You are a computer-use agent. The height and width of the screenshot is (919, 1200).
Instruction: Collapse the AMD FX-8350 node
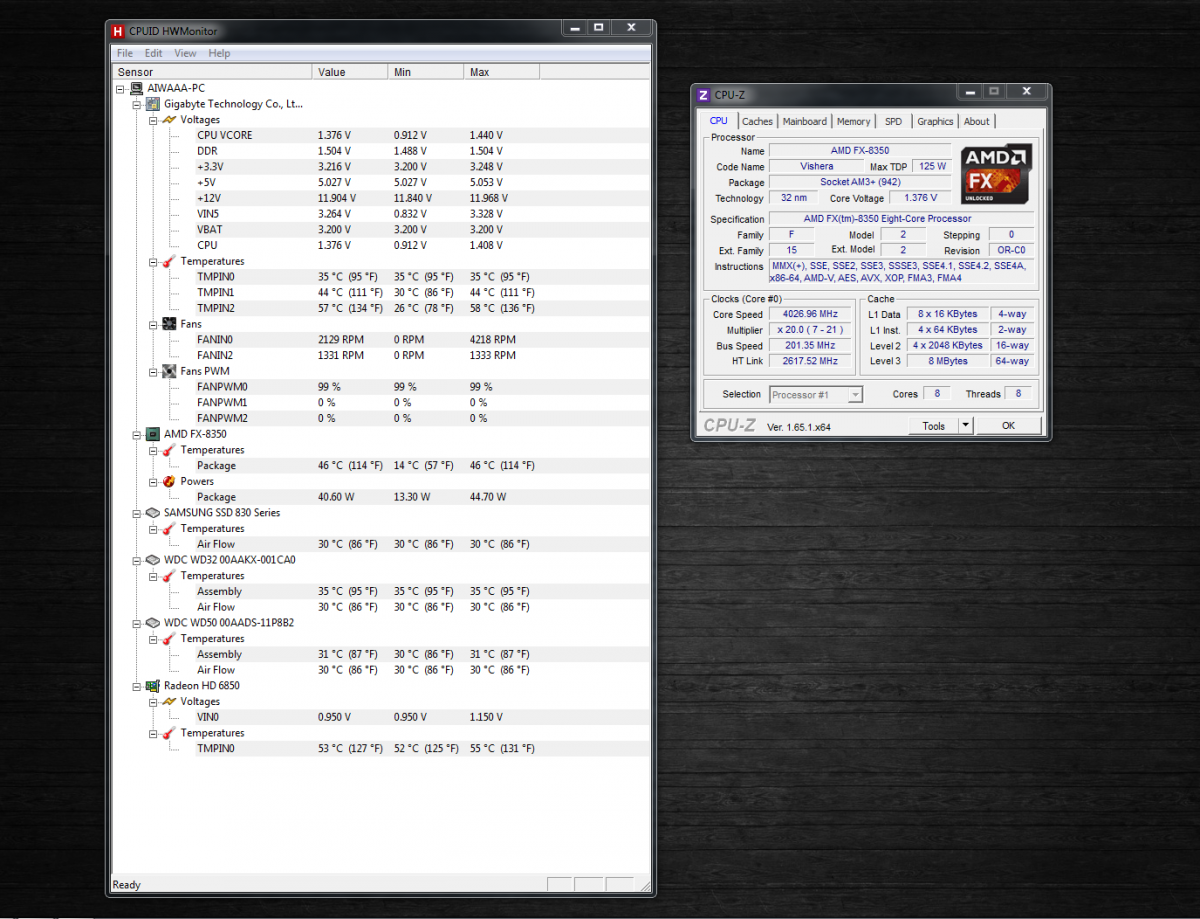point(138,434)
